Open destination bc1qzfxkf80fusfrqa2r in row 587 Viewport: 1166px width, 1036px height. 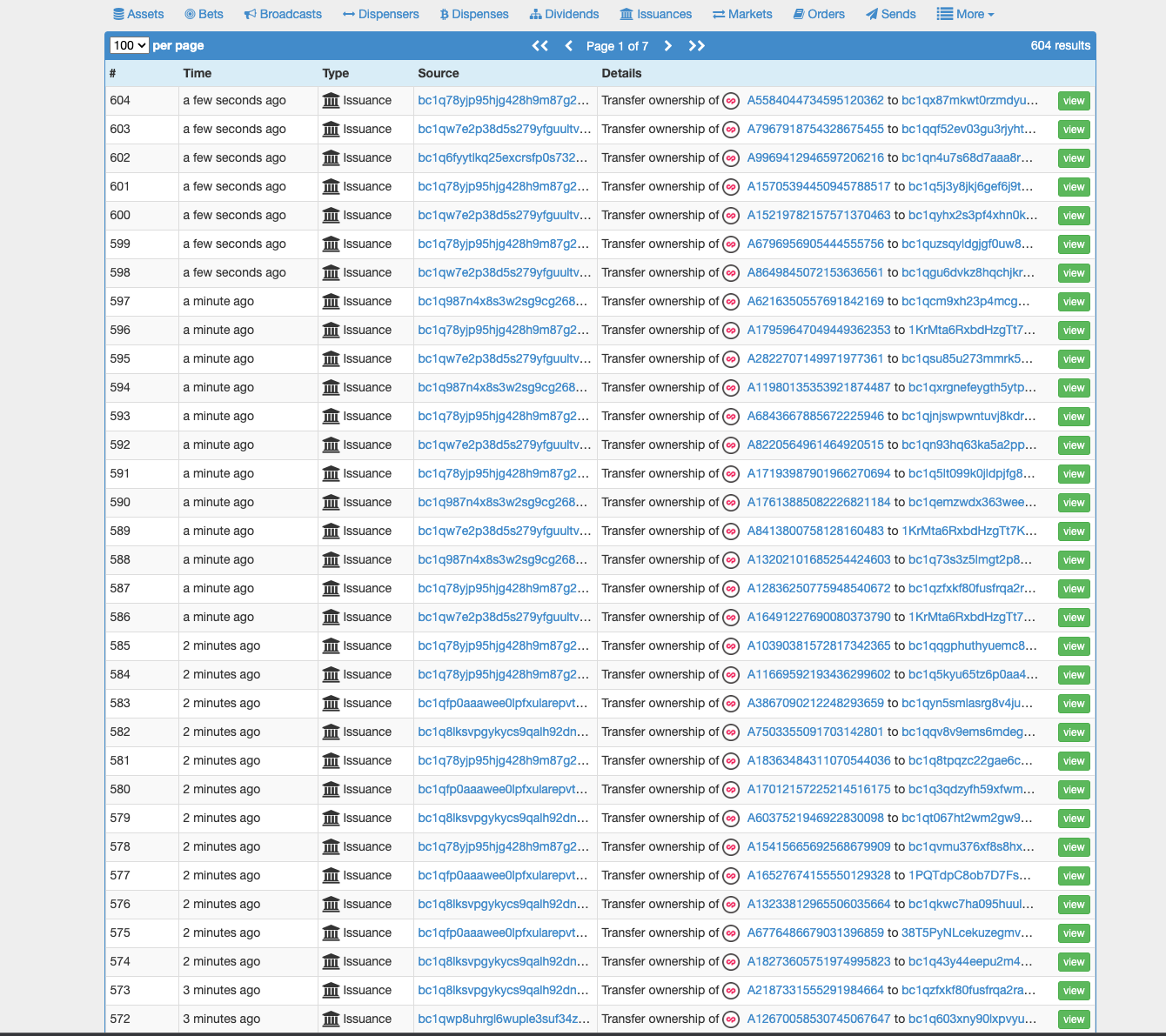(973, 588)
